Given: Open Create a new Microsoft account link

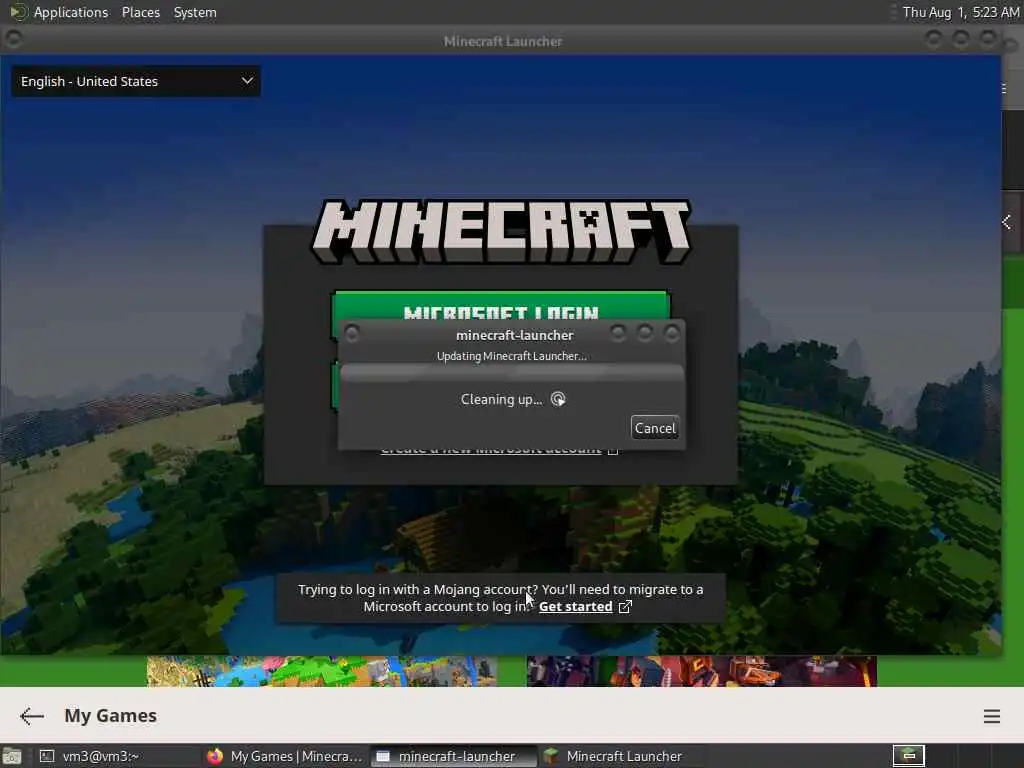Looking at the screenshot, I should [490, 450].
